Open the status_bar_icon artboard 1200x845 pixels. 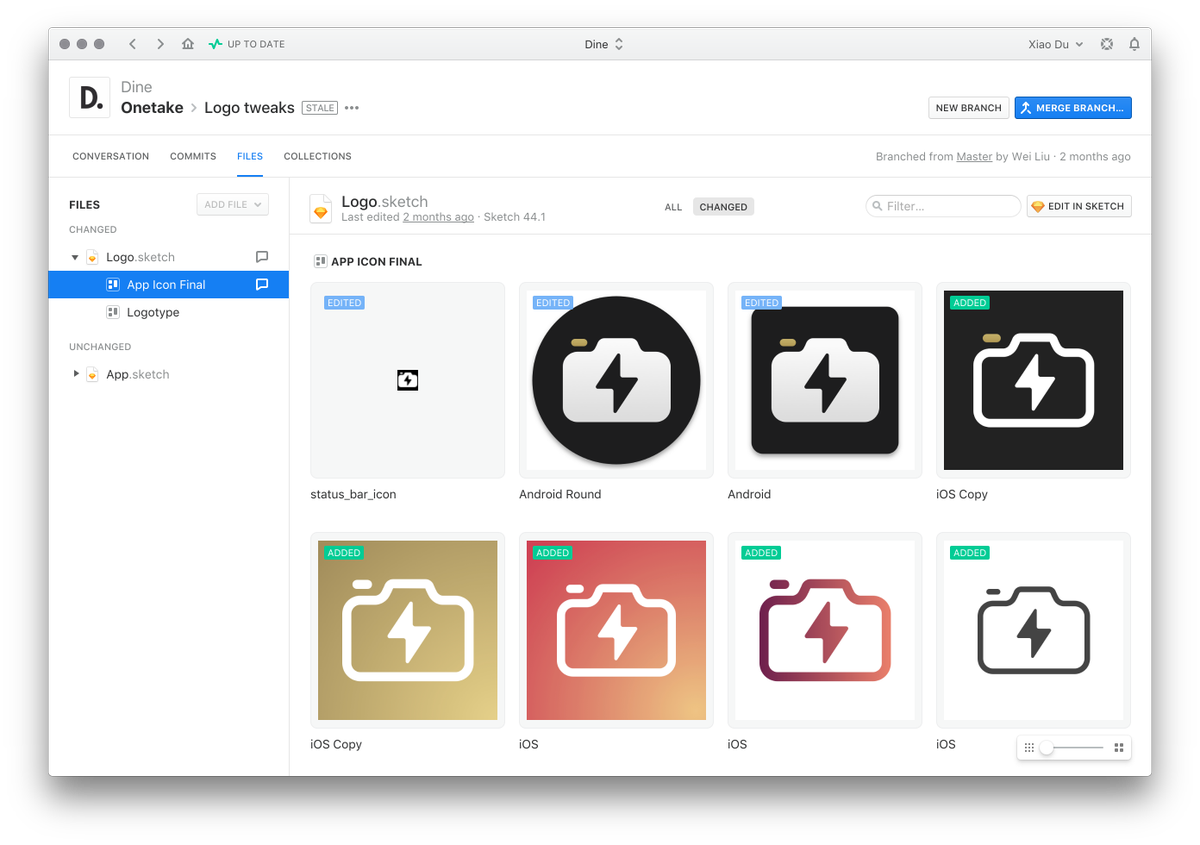[407, 380]
